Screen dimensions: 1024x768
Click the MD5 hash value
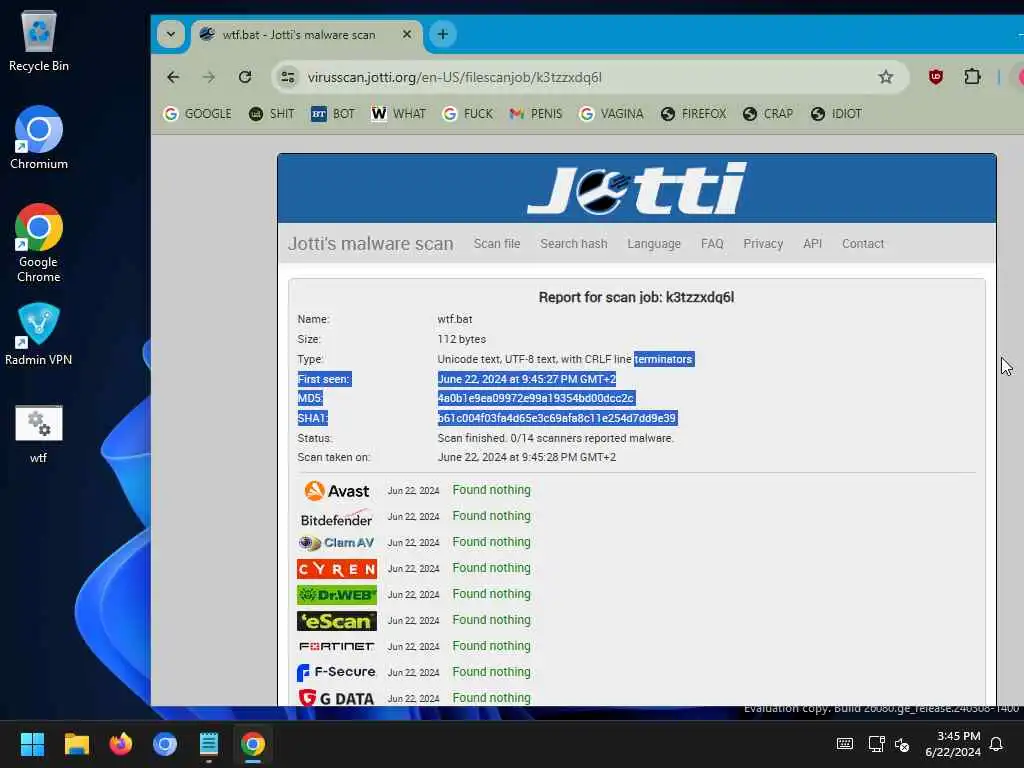coord(536,398)
